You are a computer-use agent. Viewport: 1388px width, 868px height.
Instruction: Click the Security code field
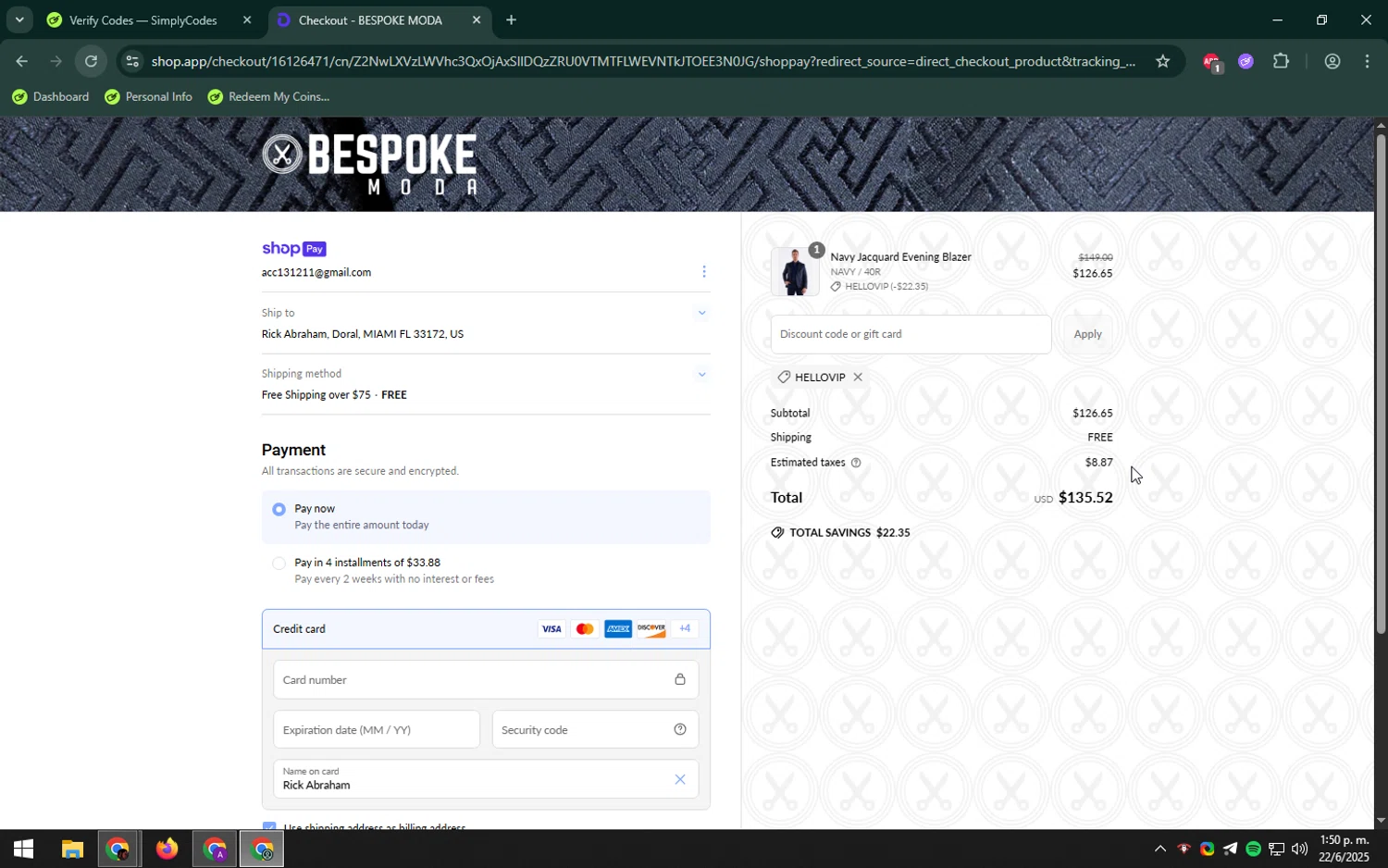tap(595, 729)
